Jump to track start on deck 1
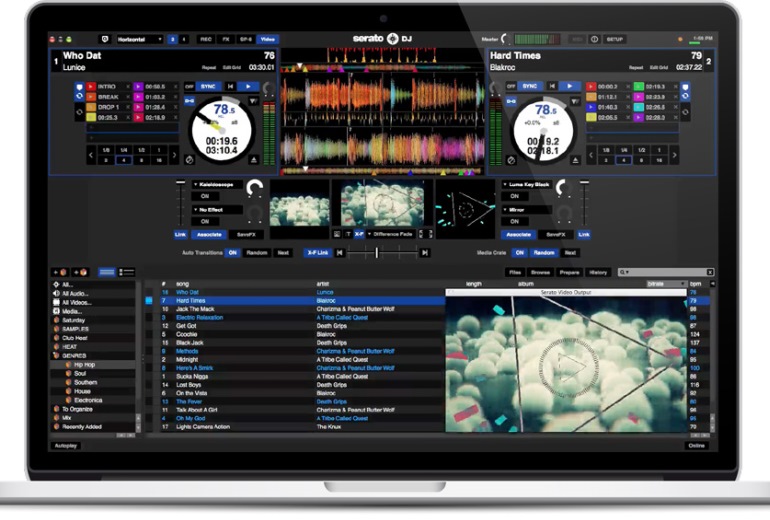Viewport: 770px width, 520px height. tap(230, 86)
